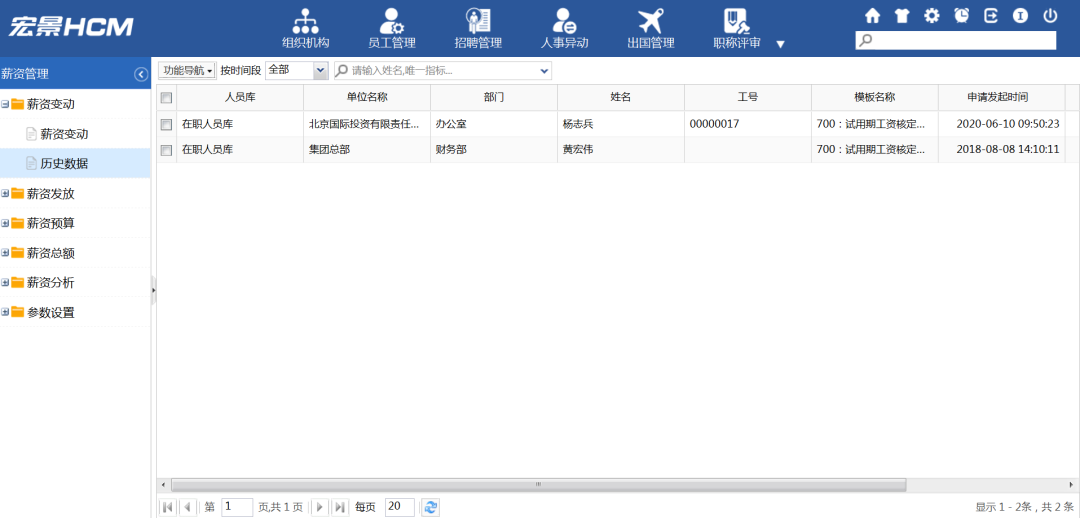Tick the checkbox for 杨志兵 row
This screenshot has width=1080, height=518.
pyautogui.click(x=167, y=124)
